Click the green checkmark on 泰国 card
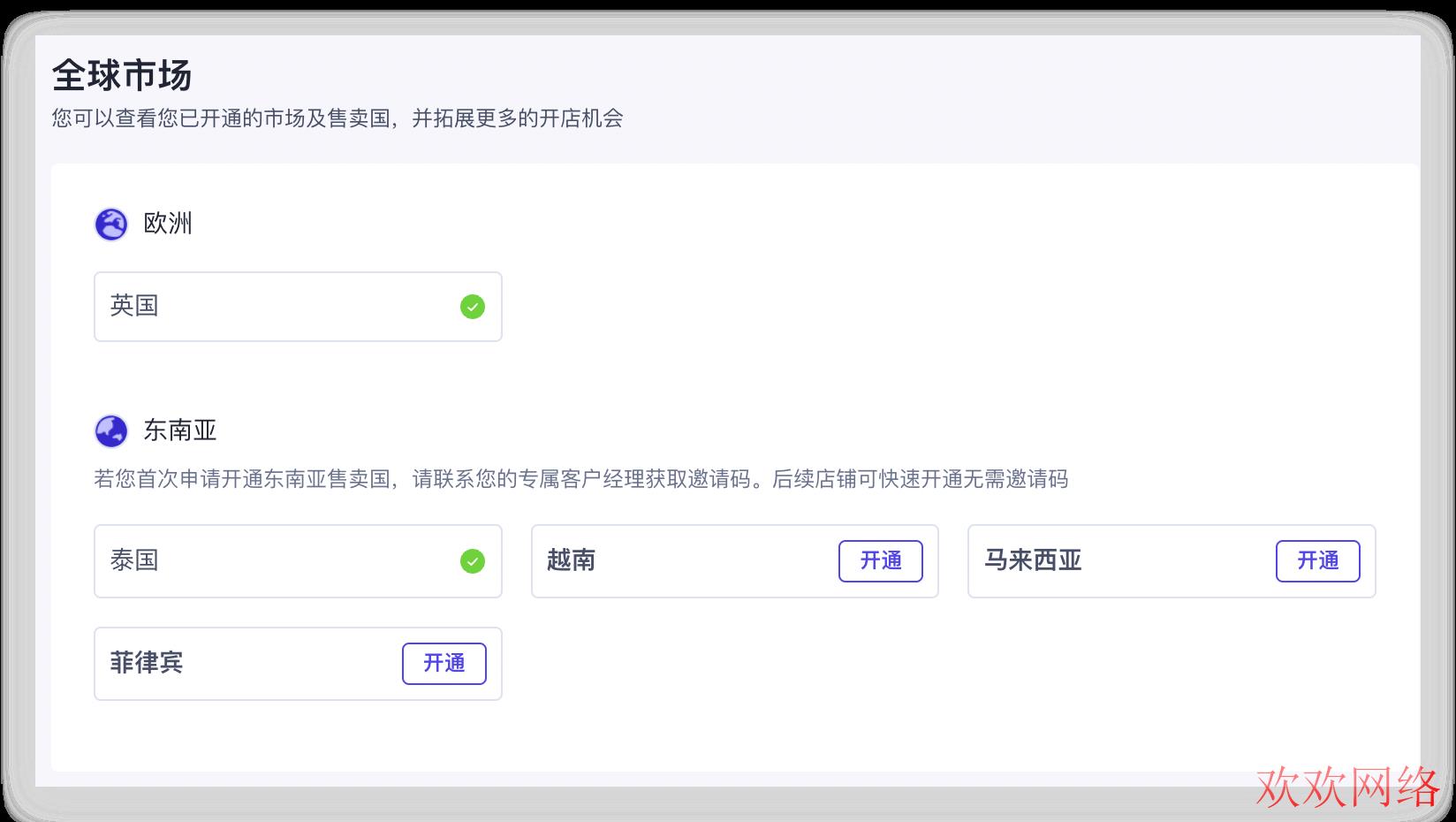 pyautogui.click(x=473, y=561)
